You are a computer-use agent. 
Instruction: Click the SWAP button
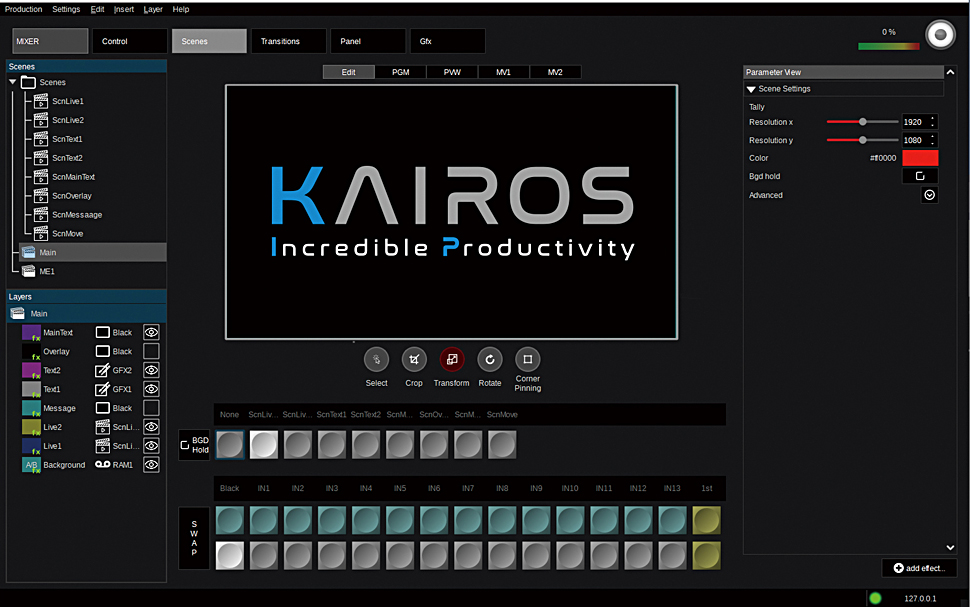194,538
